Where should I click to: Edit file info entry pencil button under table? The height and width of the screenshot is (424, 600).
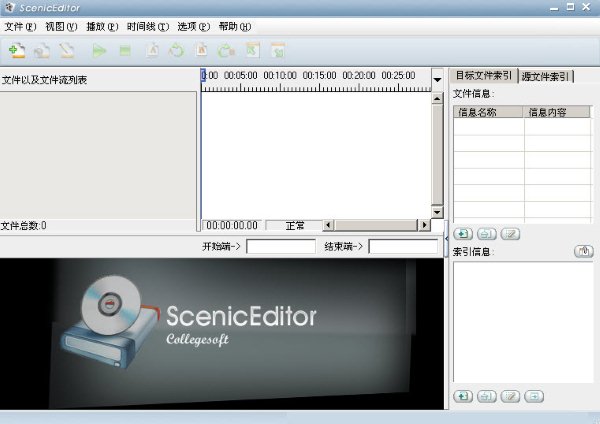tap(510, 233)
